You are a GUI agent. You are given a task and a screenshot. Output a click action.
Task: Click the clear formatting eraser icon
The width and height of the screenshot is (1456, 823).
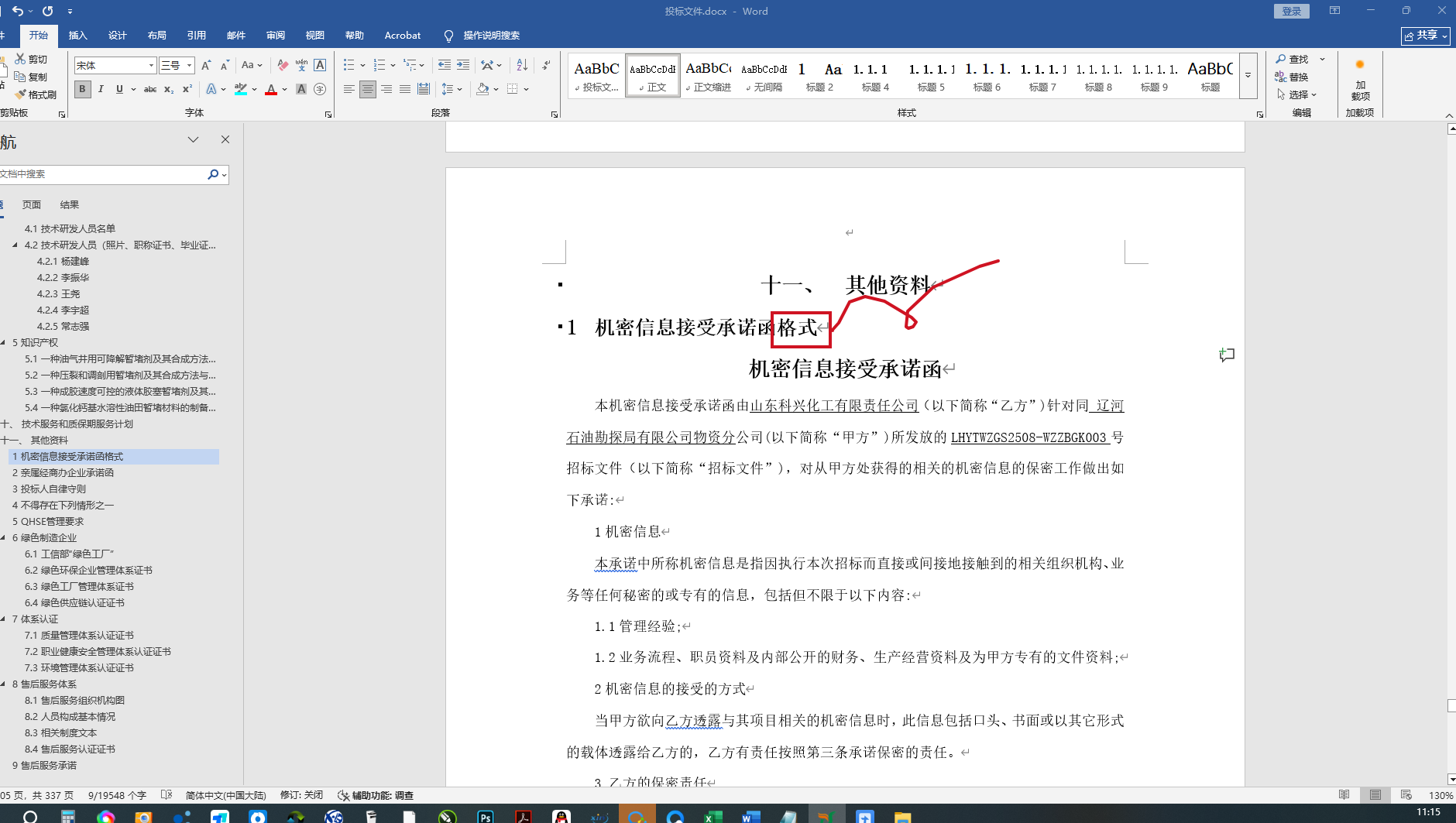(x=283, y=65)
